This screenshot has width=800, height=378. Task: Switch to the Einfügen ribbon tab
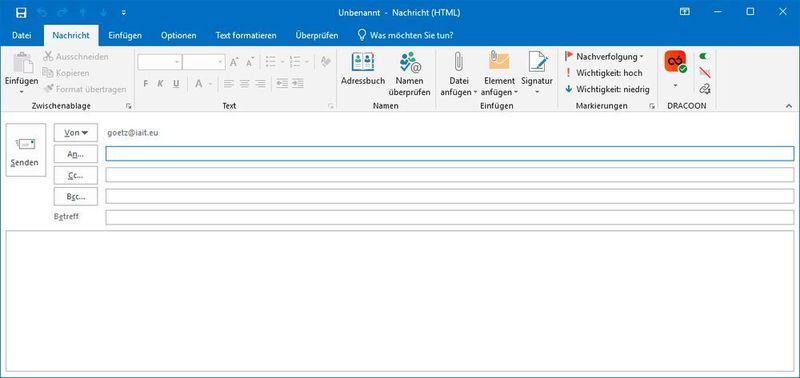click(x=125, y=35)
